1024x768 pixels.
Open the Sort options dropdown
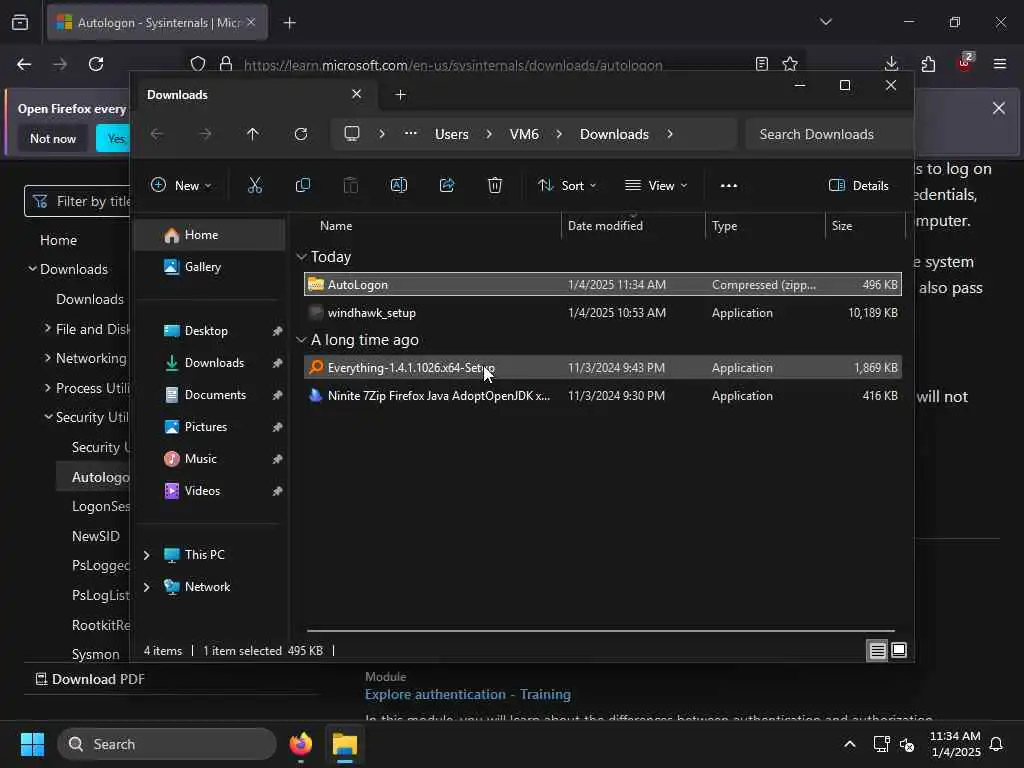567,185
